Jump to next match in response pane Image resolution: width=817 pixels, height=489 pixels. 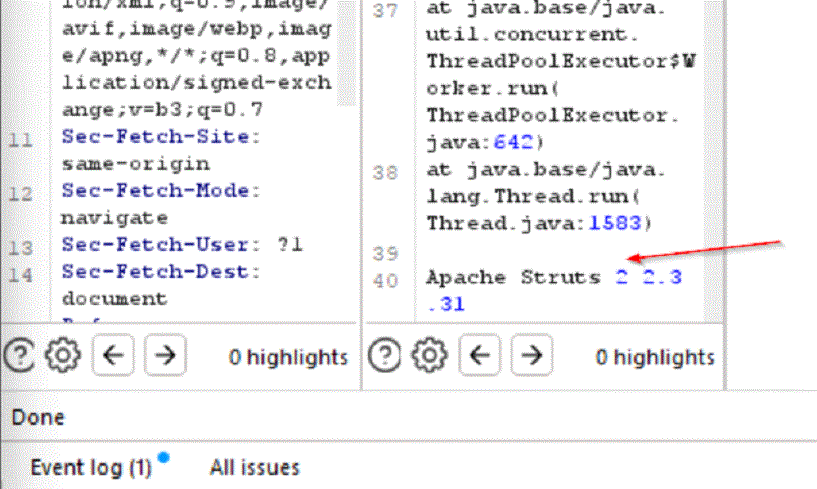point(532,355)
